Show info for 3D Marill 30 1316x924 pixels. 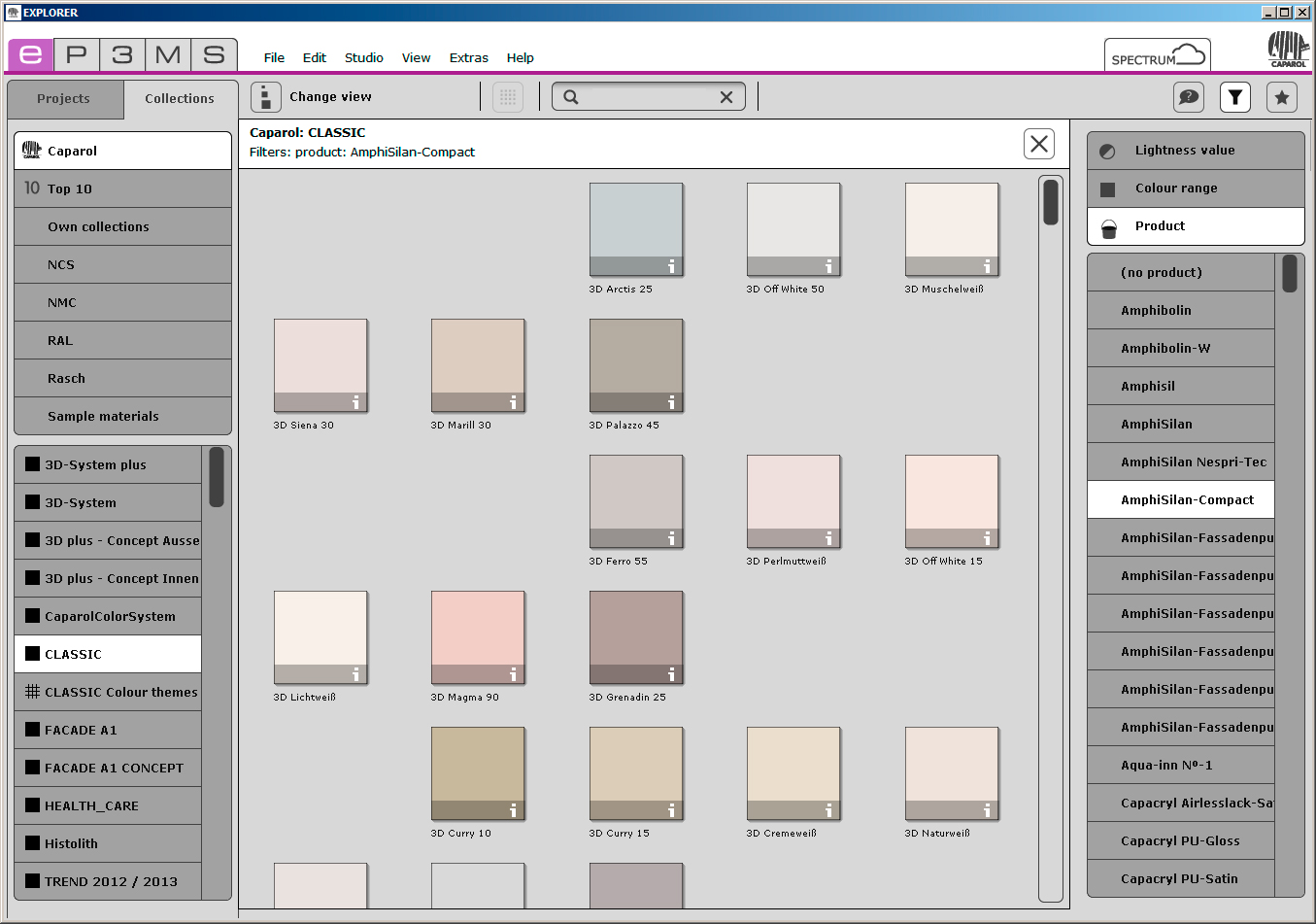click(513, 402)
